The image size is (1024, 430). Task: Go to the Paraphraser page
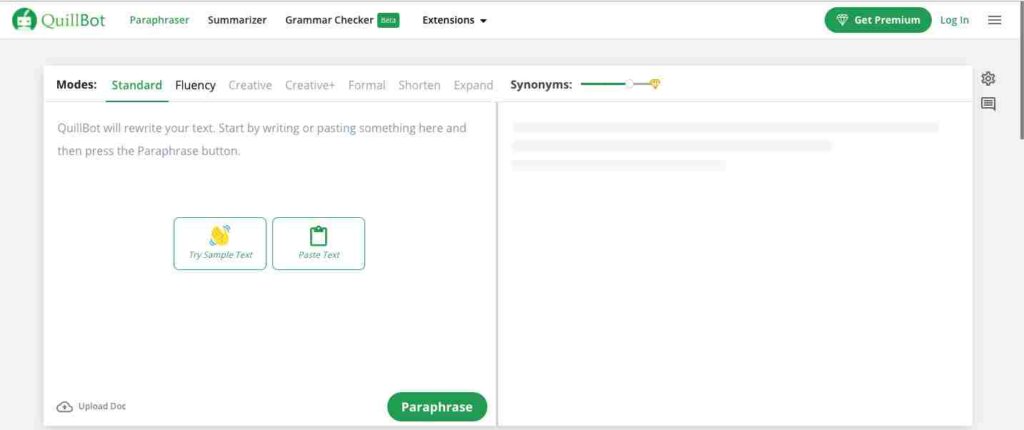pos(159,20)
